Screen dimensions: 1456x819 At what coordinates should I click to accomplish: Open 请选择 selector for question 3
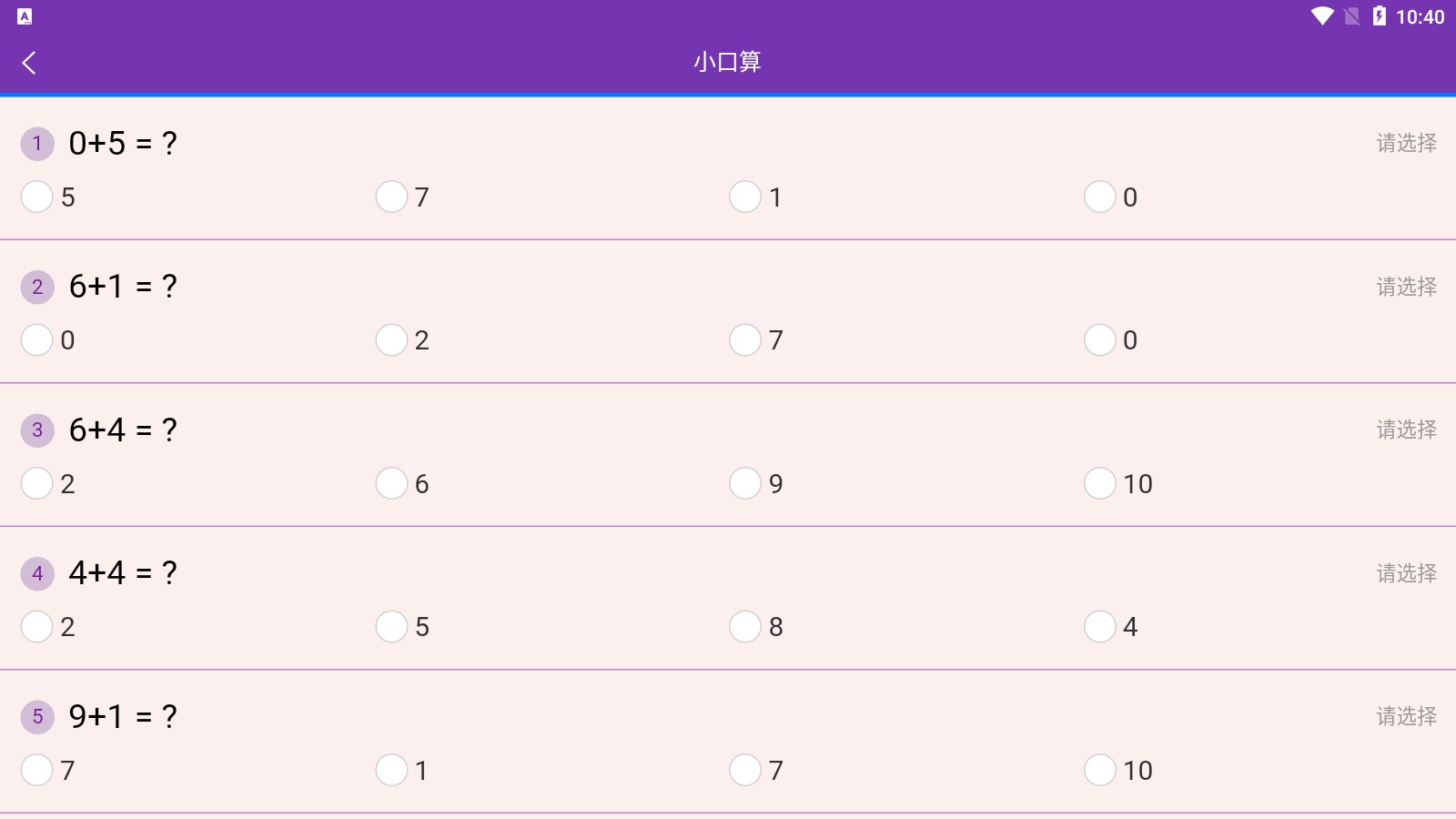coord(1406,430)
